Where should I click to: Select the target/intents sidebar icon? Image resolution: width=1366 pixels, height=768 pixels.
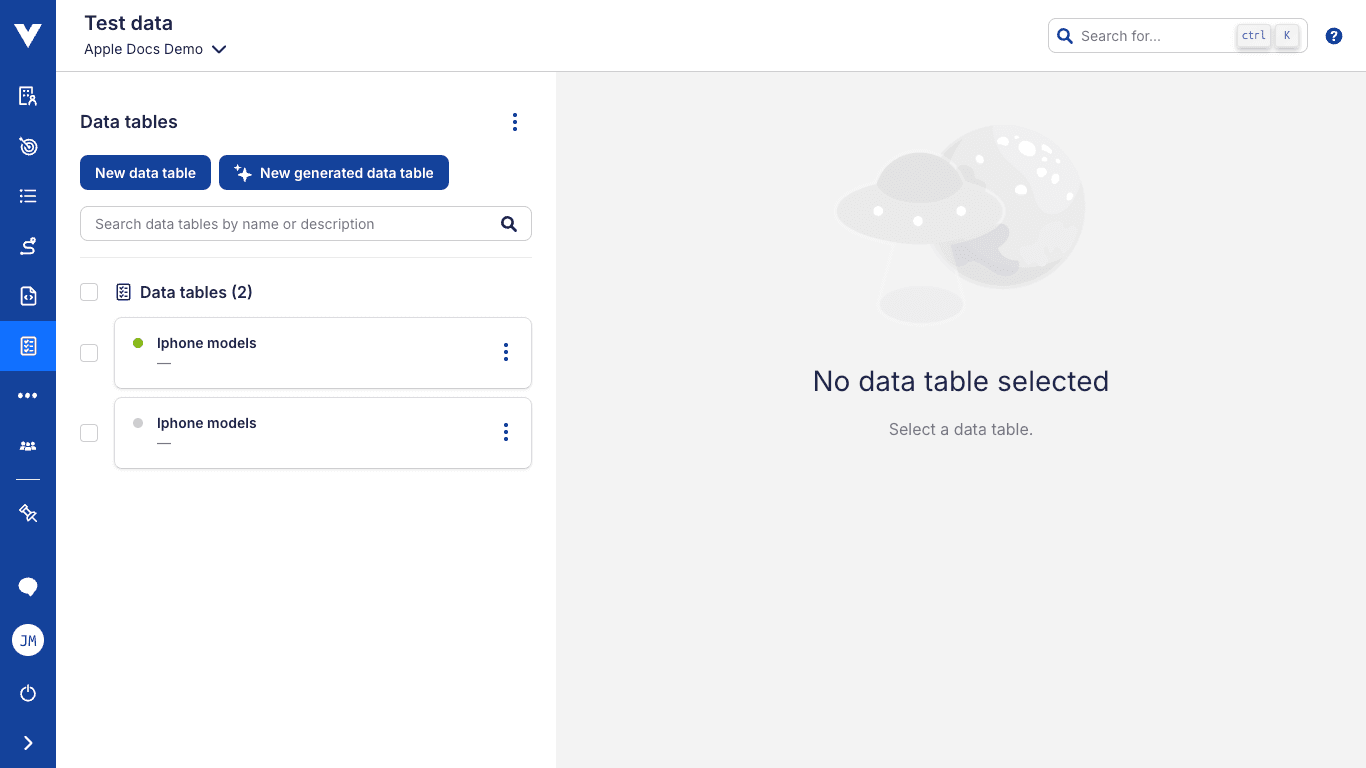tap(27, 146)
